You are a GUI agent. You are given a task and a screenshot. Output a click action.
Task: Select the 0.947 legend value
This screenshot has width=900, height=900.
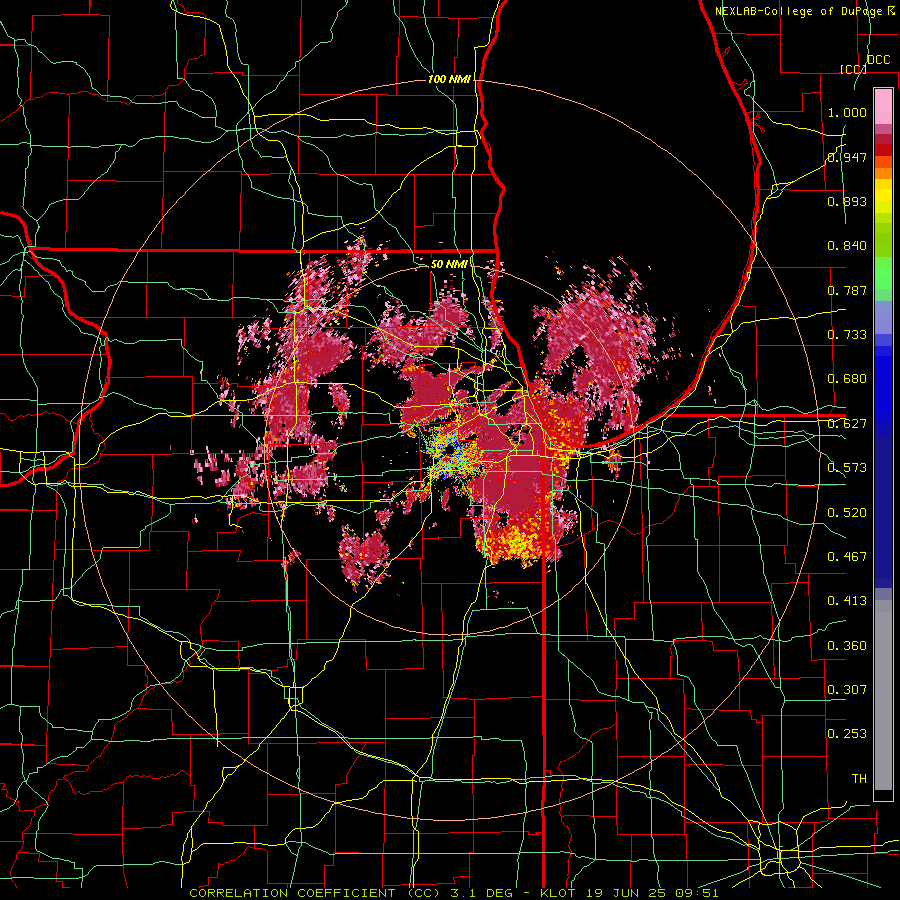pyautogui.click(x=847, y=157)
